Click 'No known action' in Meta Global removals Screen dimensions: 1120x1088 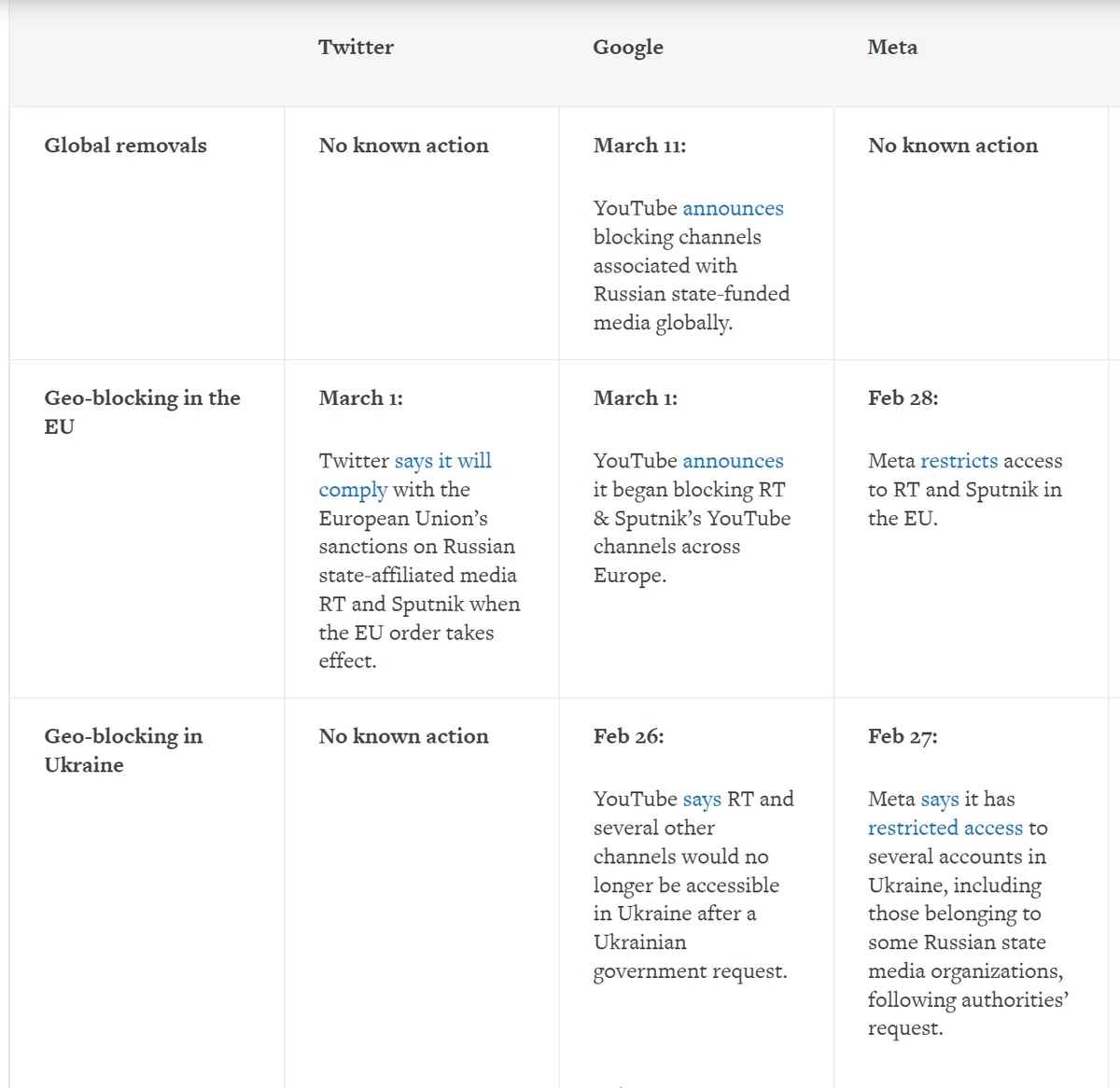click(x=953, y=146)
